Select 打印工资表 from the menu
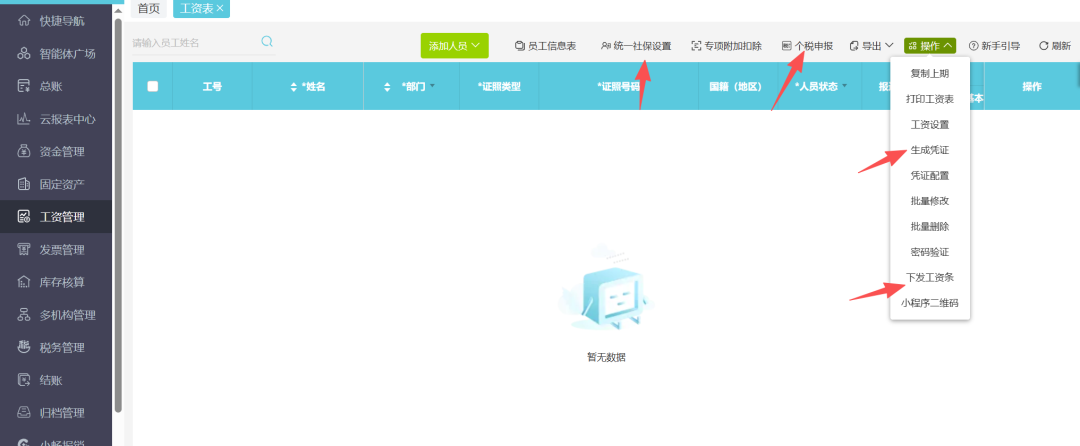 pos(930,99)
